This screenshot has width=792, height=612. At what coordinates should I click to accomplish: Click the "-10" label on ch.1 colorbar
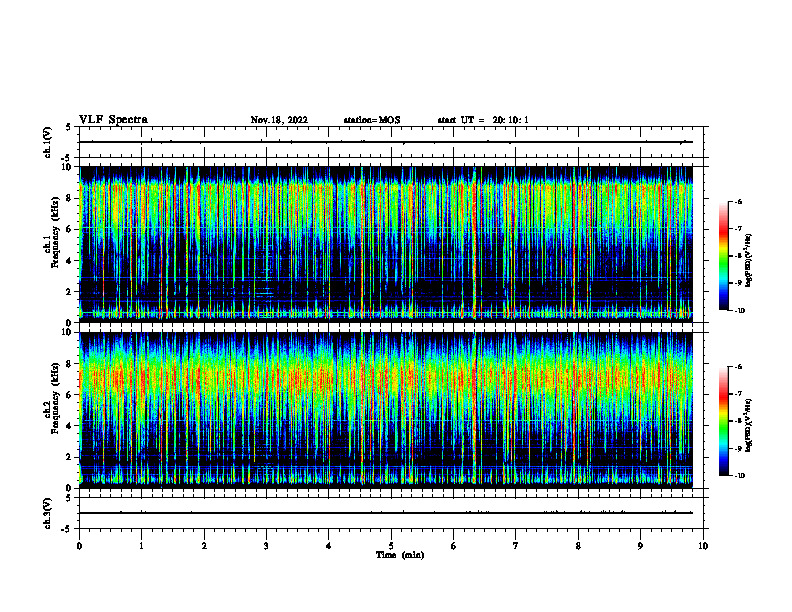739,311
